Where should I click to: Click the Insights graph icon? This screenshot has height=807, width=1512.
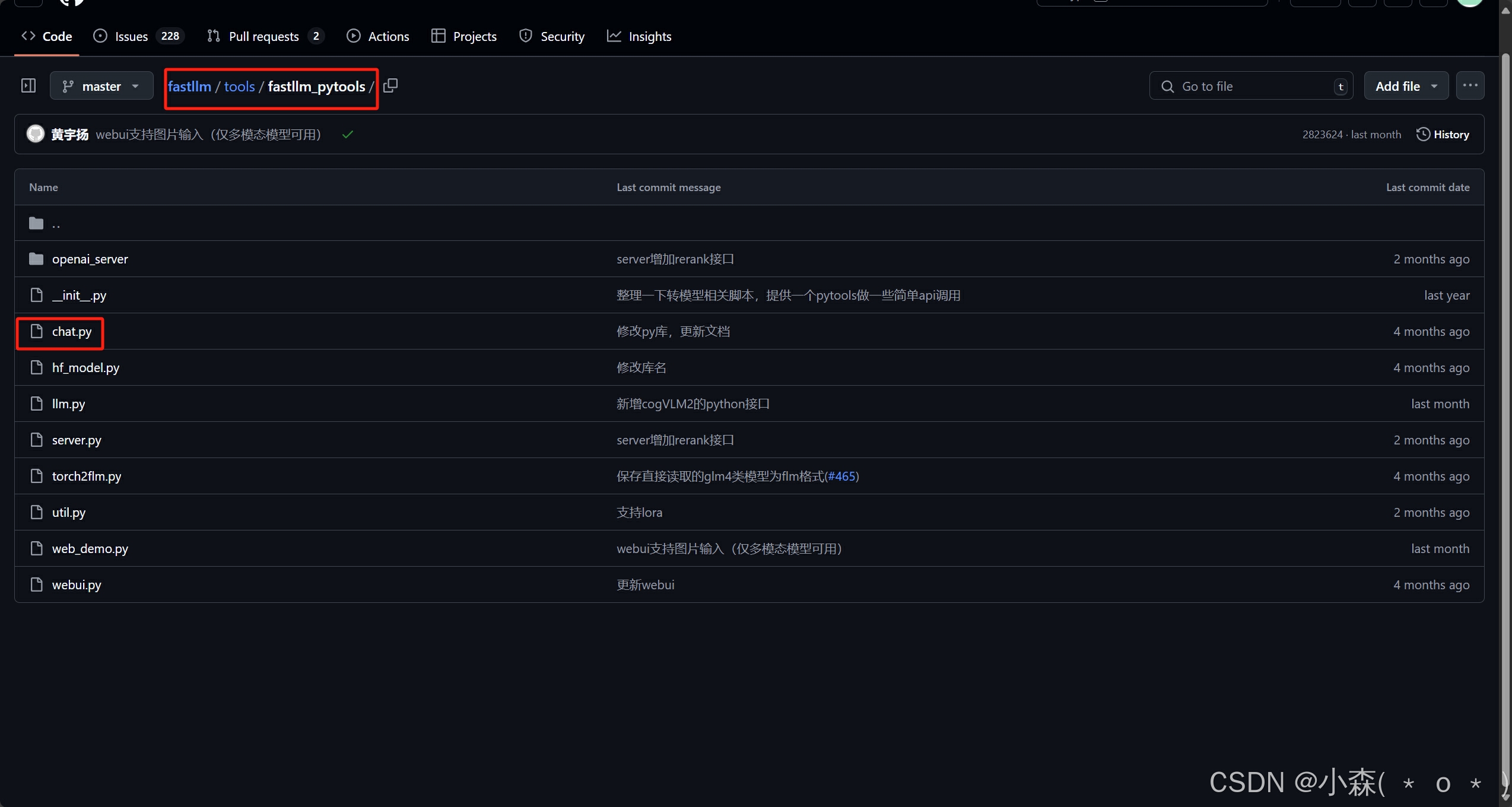[x=614, y=36]
